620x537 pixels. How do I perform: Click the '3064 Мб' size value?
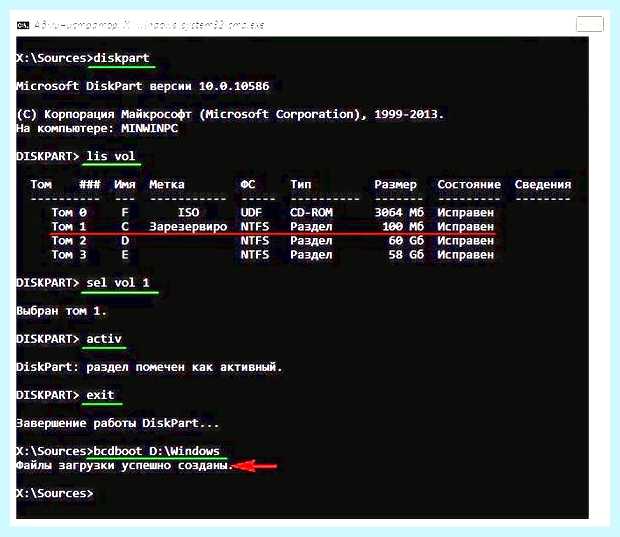(399, 213)
